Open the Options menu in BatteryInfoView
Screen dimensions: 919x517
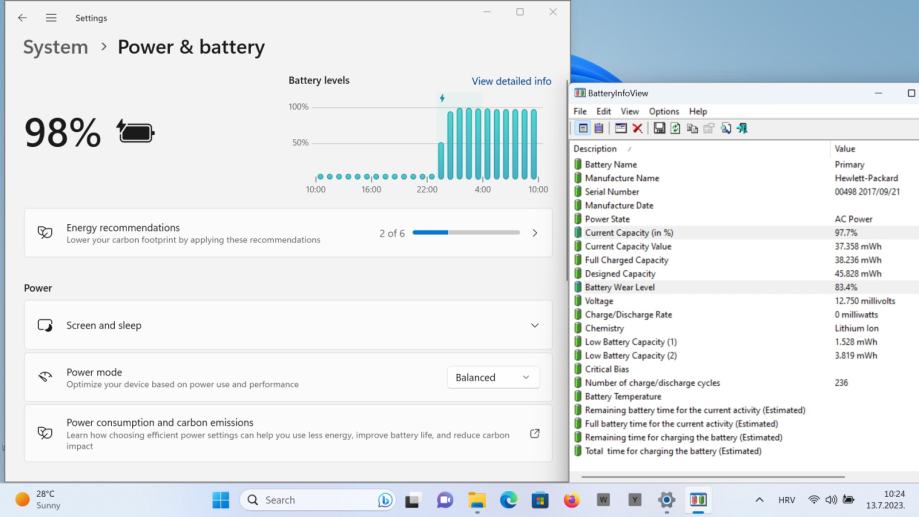[x=664, y=111]
